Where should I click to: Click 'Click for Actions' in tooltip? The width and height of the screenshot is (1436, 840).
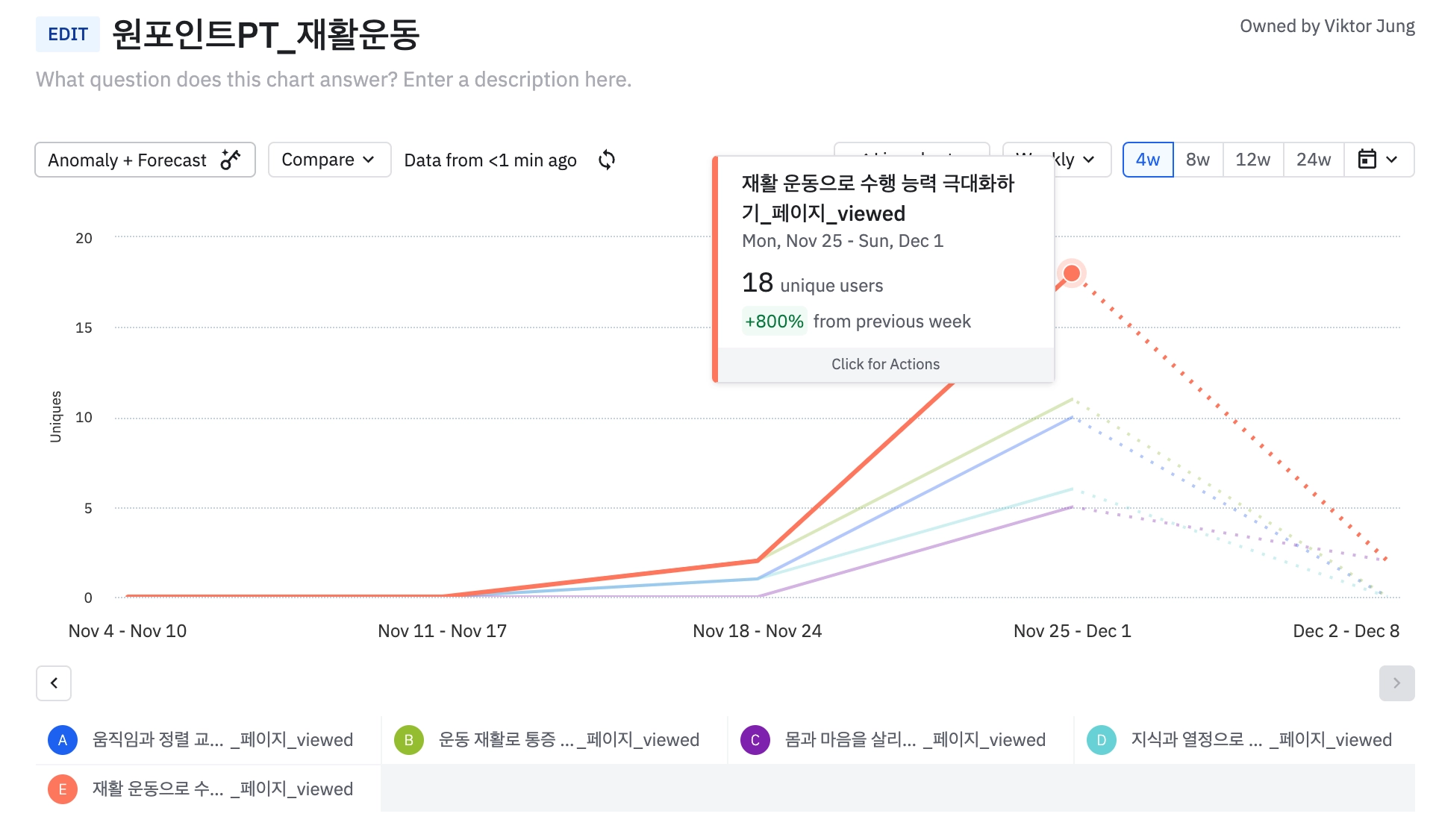pos(885,364)
